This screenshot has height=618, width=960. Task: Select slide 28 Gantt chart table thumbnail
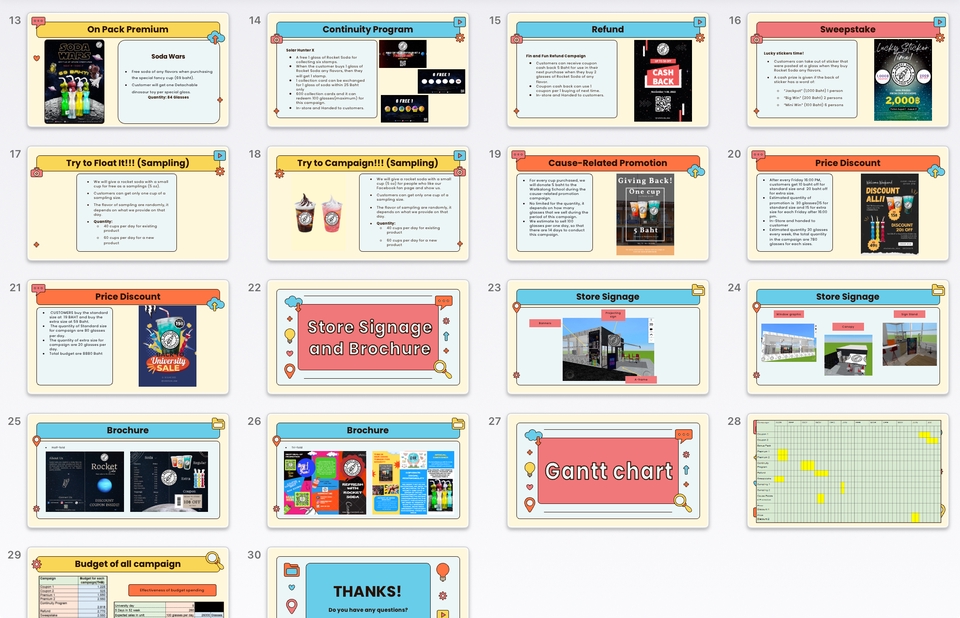pos(848,470)
